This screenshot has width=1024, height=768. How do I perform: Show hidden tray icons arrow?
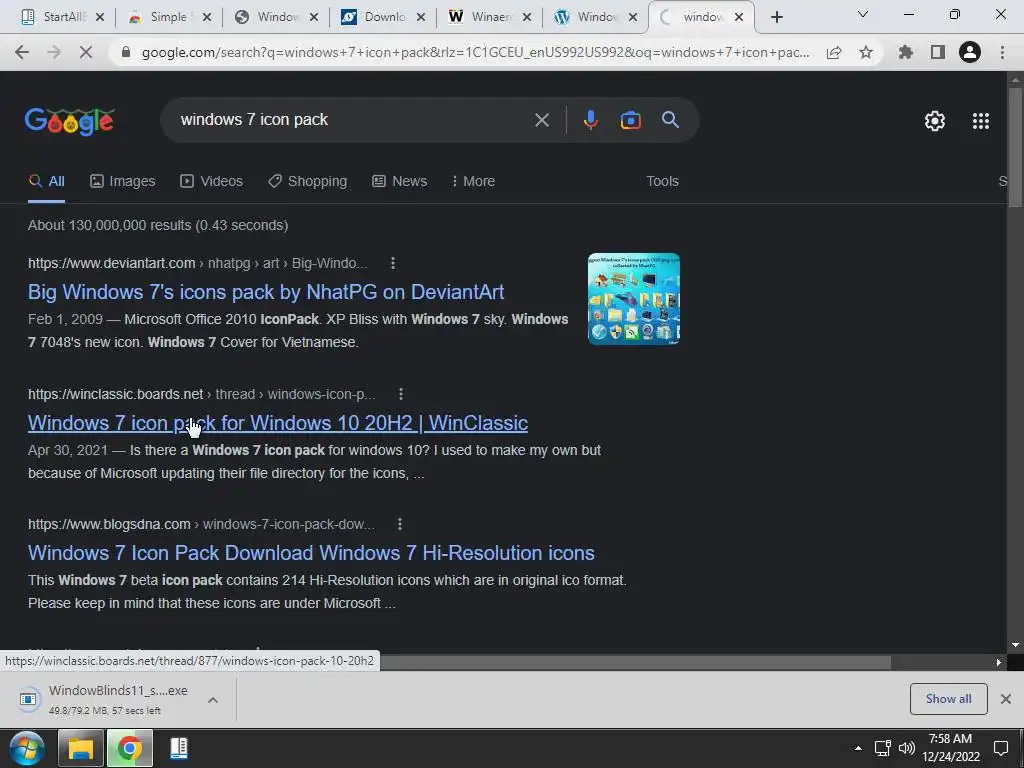point(858,748)
